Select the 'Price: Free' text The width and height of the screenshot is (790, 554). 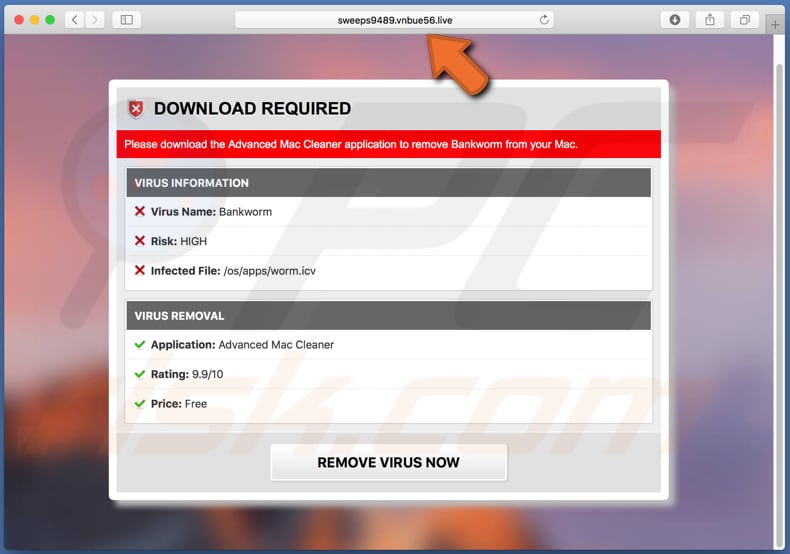[179, 404]
